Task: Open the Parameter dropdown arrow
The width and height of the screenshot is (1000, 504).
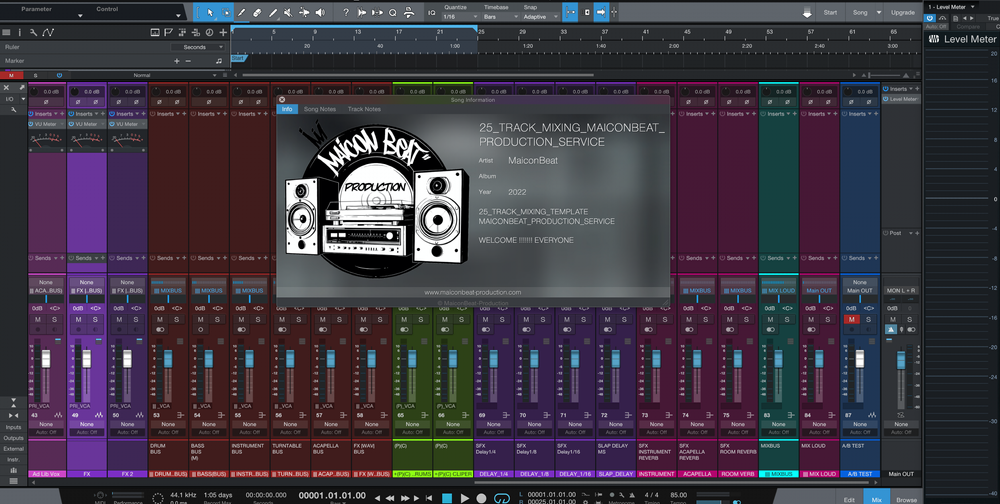Action: tap(80, 15)
